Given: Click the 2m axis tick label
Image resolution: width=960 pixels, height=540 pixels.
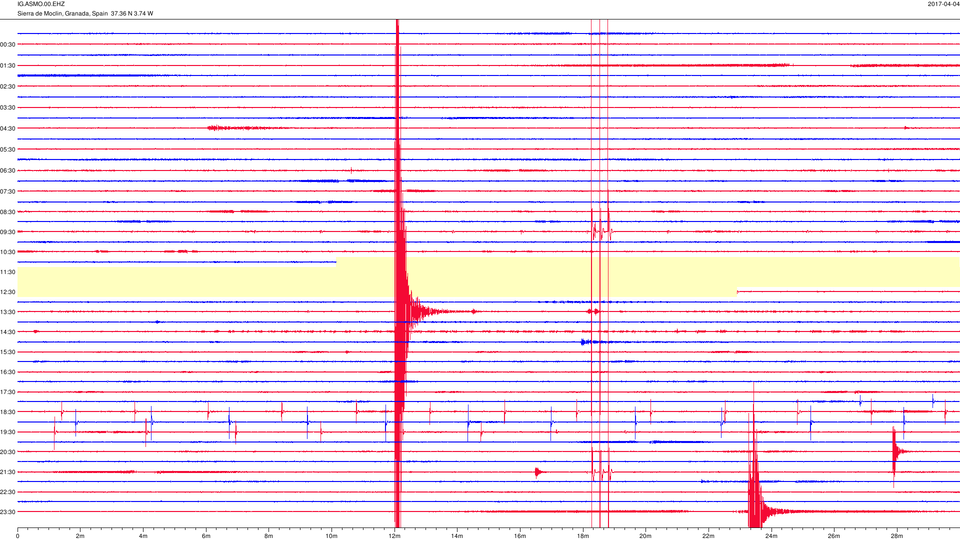Looking at the screenshot, I should (x=80, y=536).
